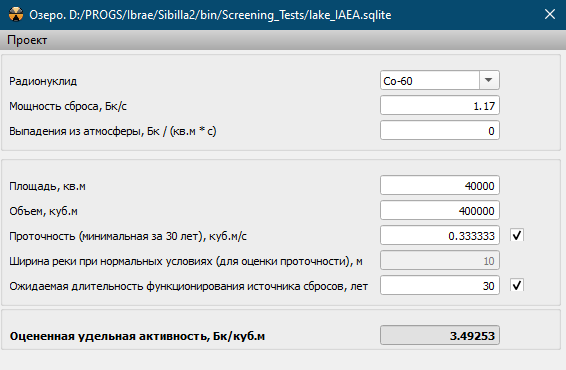Click the Ширина реки при нормальных условиях label
566x370 pixels.
[x=186, y=261]
